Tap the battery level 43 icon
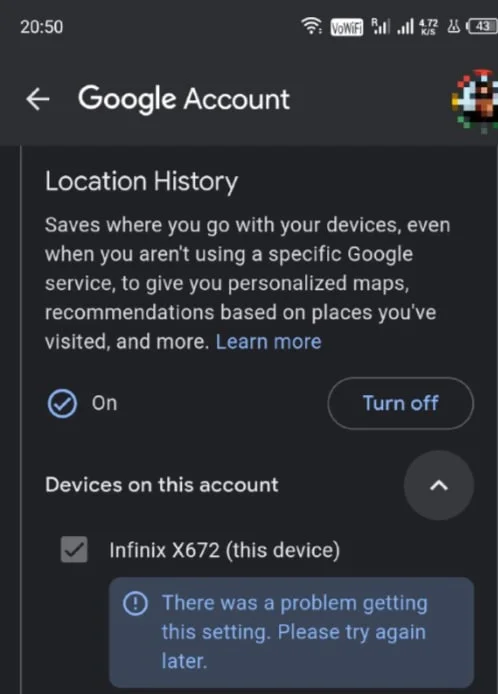Image resolution: width=498 pixels, height=694 pixels. (483, 27)
